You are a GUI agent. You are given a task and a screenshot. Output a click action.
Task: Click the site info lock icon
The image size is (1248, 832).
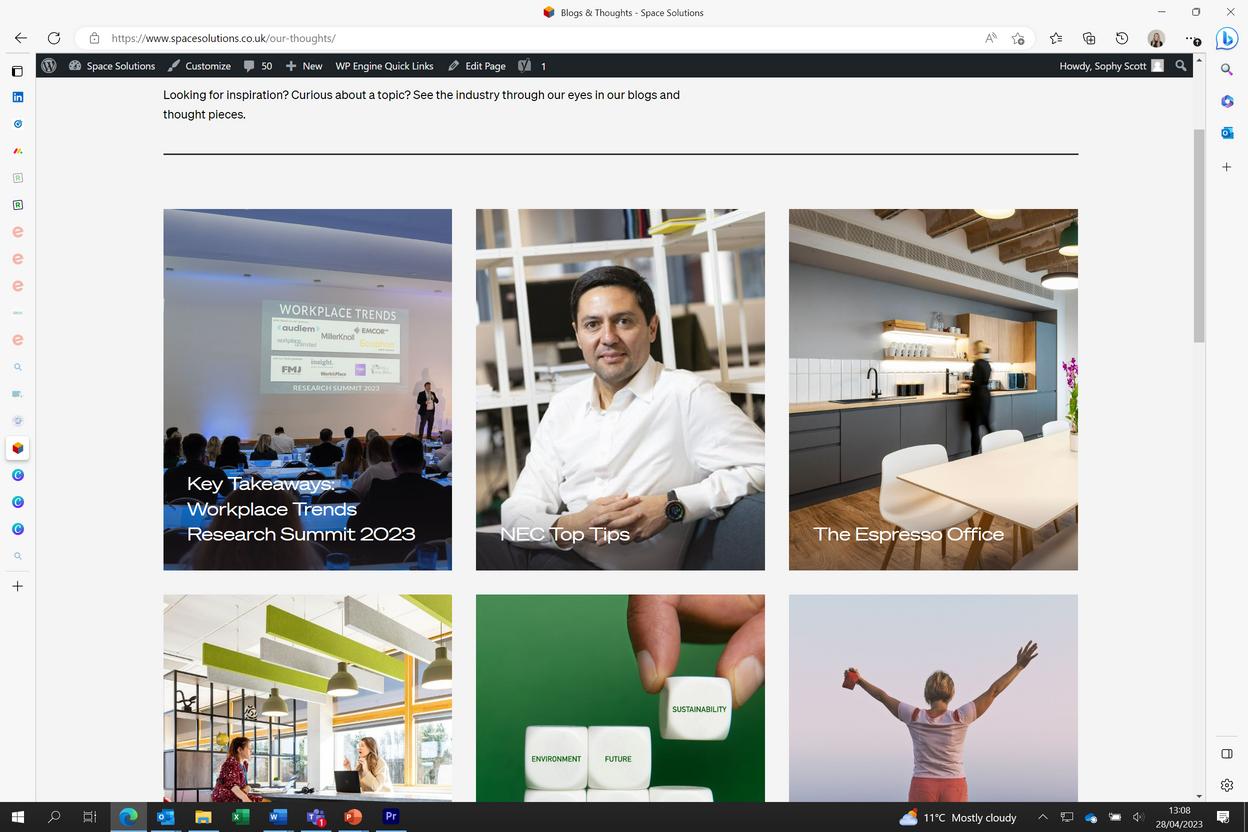pyautogui.click(x=94, y=38)
